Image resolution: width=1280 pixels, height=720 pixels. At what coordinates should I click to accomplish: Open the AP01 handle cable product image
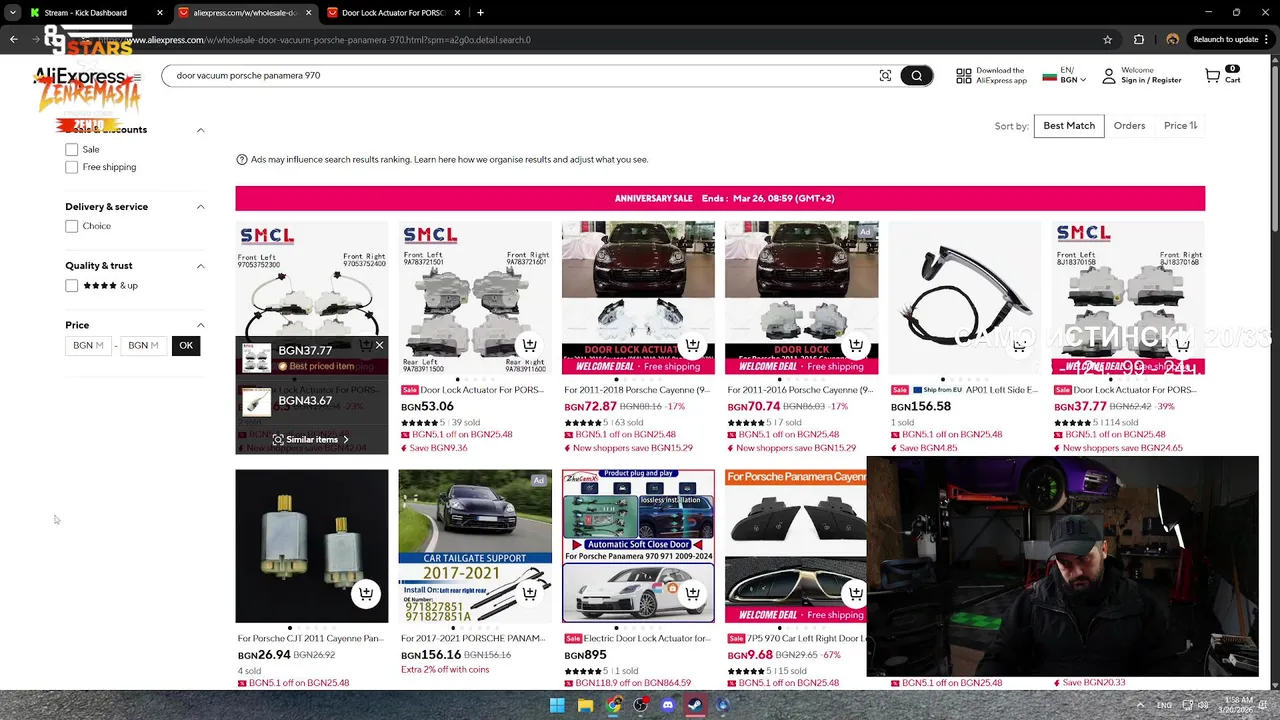click(x=965, y=298)
